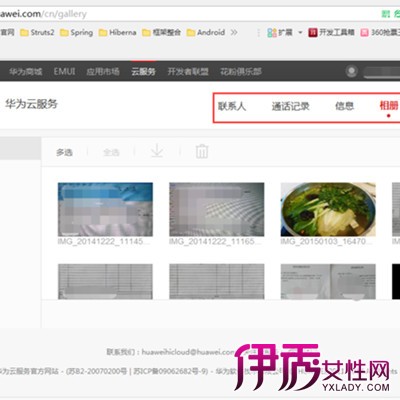Viewport: 400px width, 400px height.
Task: Open the open-booklet photo thumbnail in second row
Action: pos(328,281)
